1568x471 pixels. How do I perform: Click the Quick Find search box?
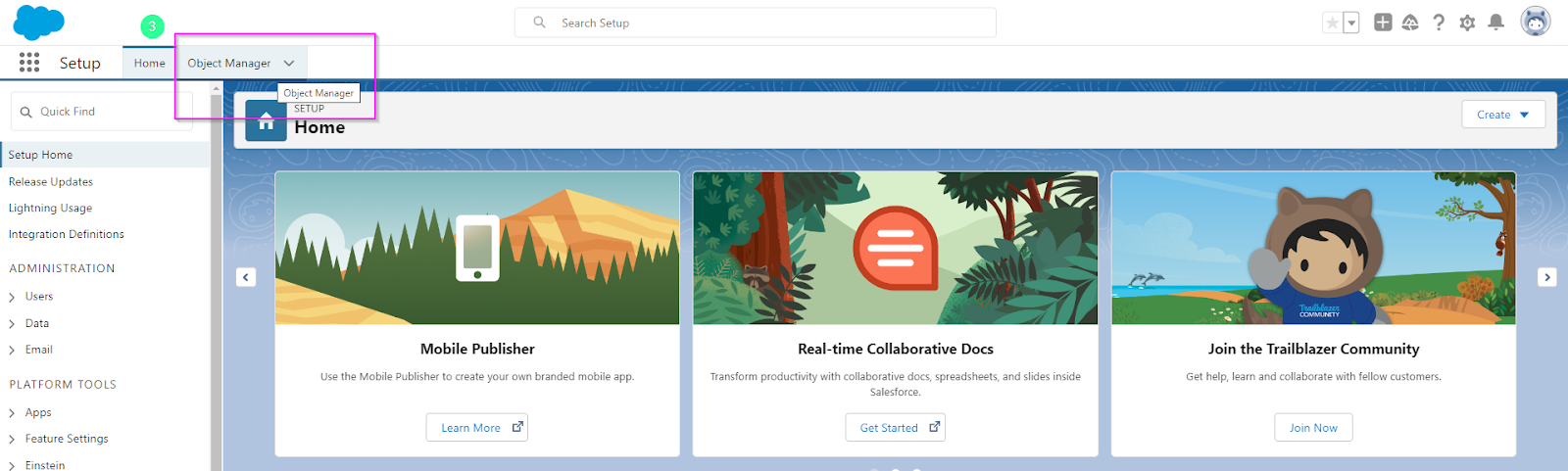click(102, 112)
